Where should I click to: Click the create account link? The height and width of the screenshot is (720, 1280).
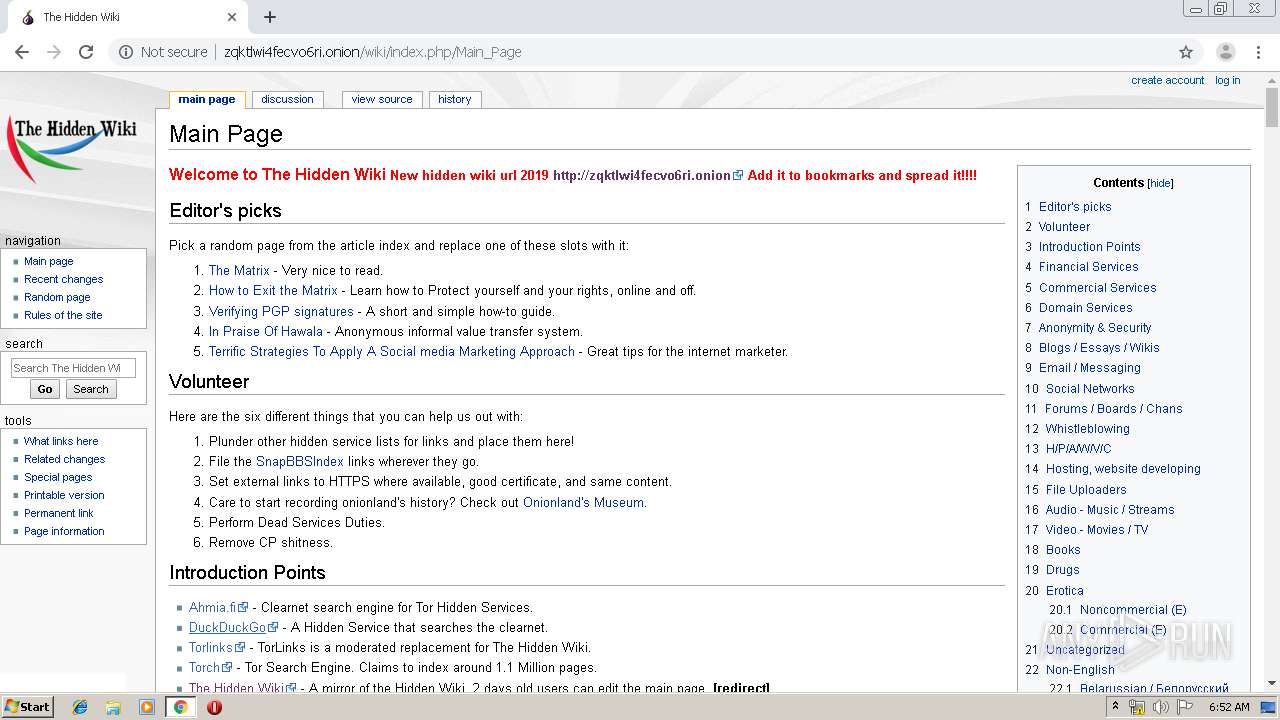pos(1167,80)
